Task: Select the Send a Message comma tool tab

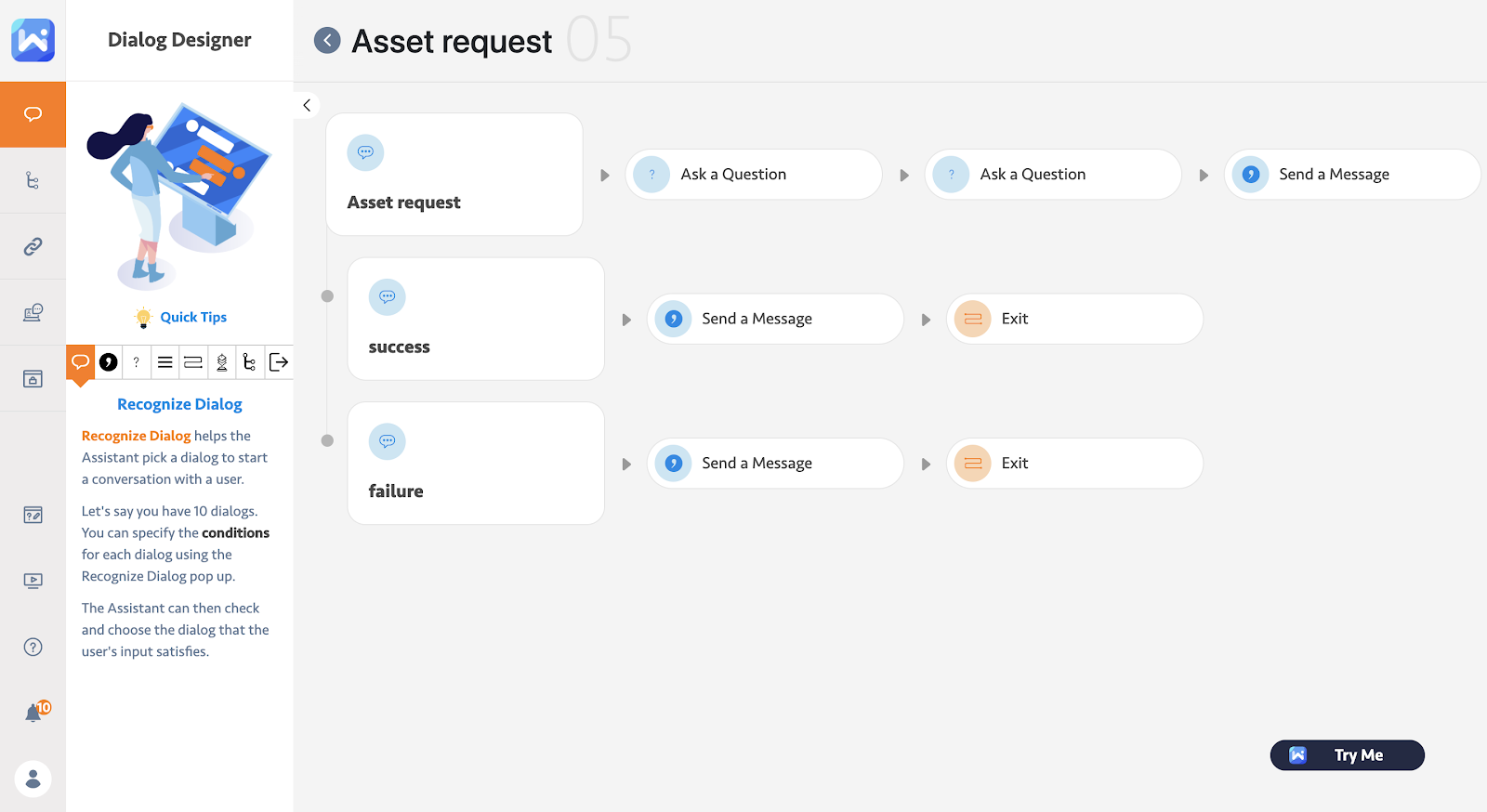Action: (x=109, y=362)
